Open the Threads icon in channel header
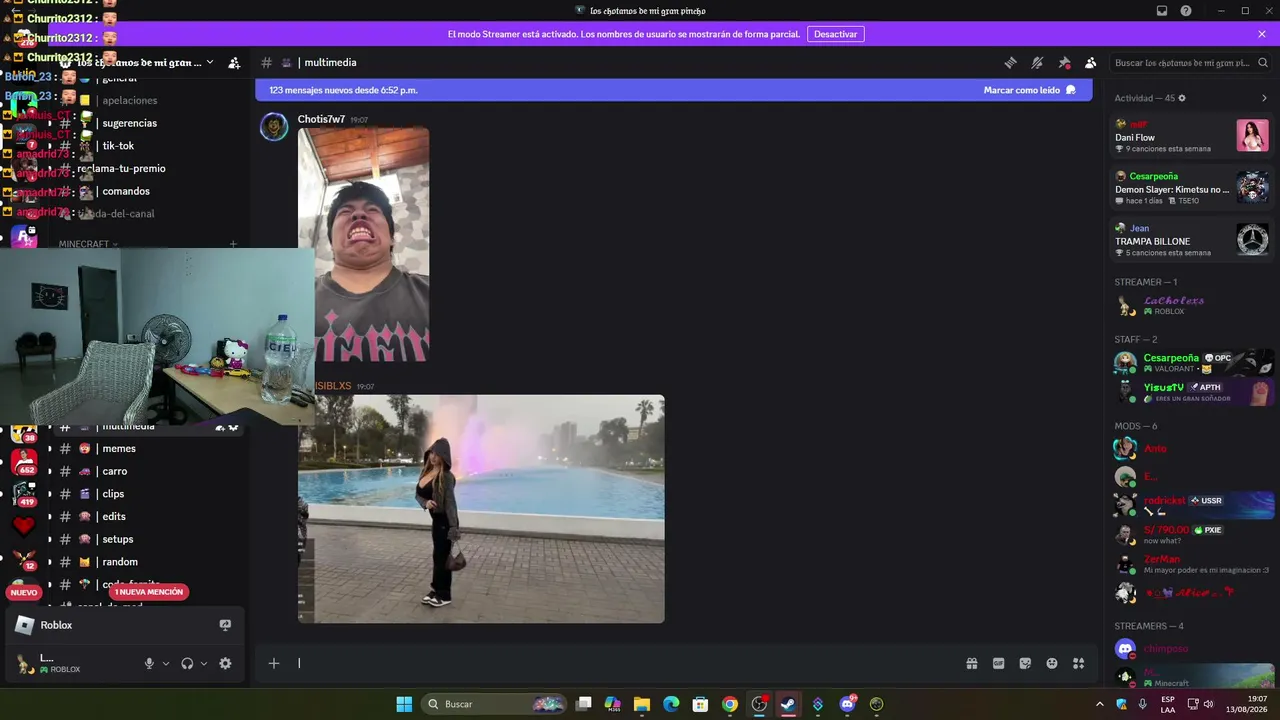Viewport: 1280px width, 720px height. click(x=1011, y=62)
